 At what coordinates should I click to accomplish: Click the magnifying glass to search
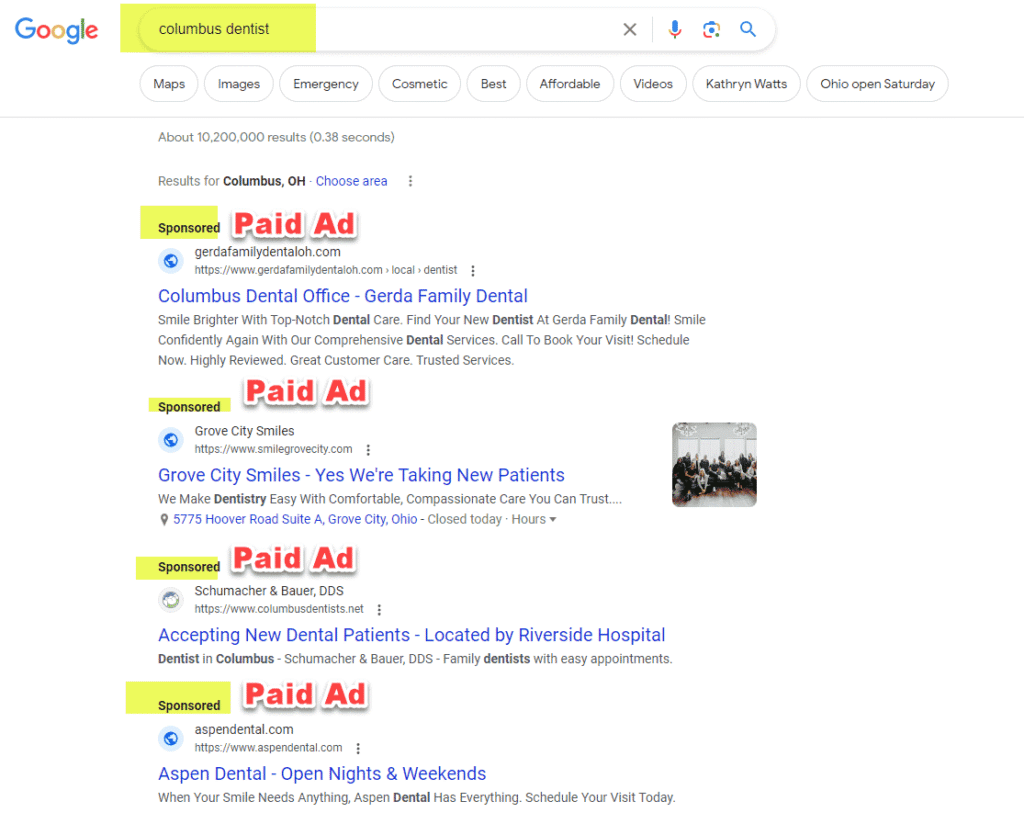747,29
